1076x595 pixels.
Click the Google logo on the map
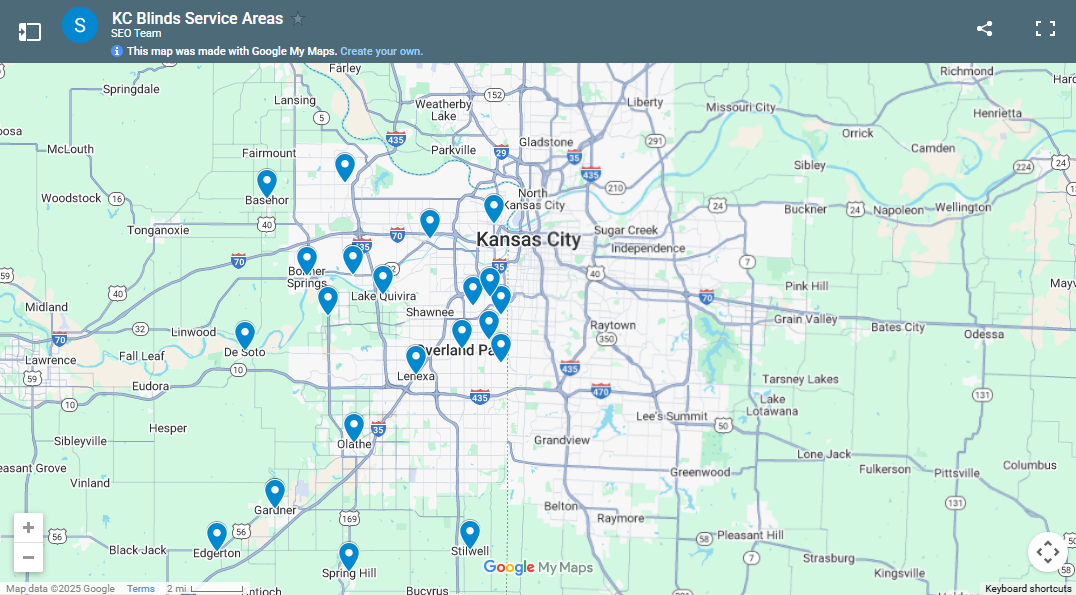(509, 567)
